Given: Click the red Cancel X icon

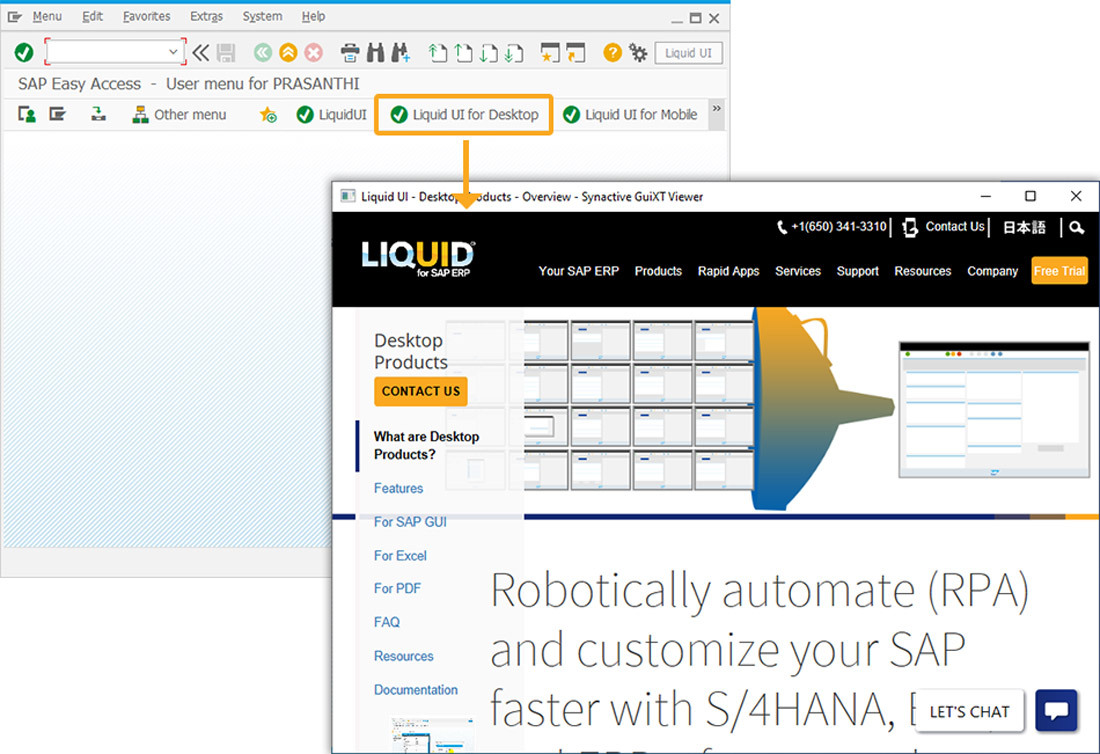Looking at the screenshot, I should point(314,53).
